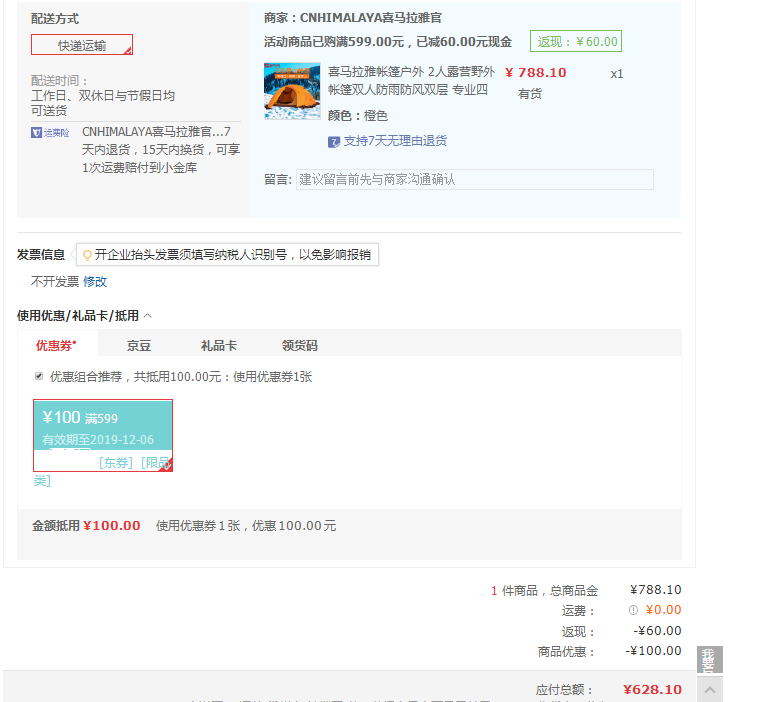Click the 颜色:橙色 attribute text
Viewport: 774px width, 702px height.
[x=358, y=116]
